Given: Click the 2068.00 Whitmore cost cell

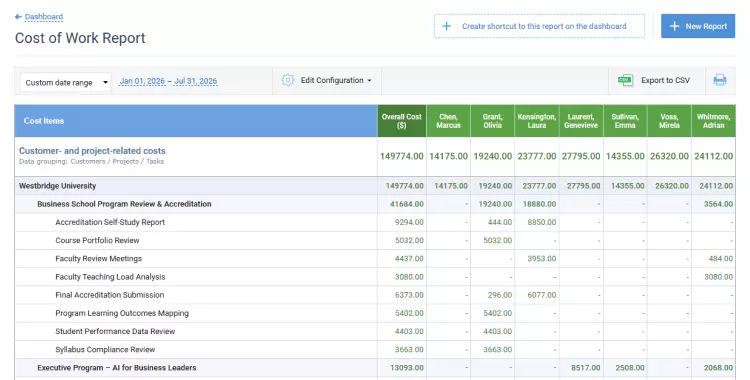Looking at the screenshot, I should [718, 368].
